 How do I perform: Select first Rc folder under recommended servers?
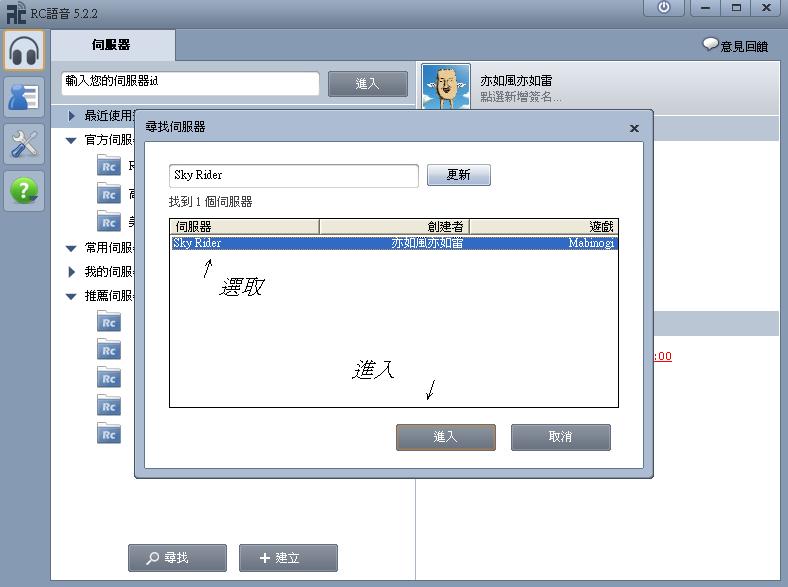click(x=109, y=322)
